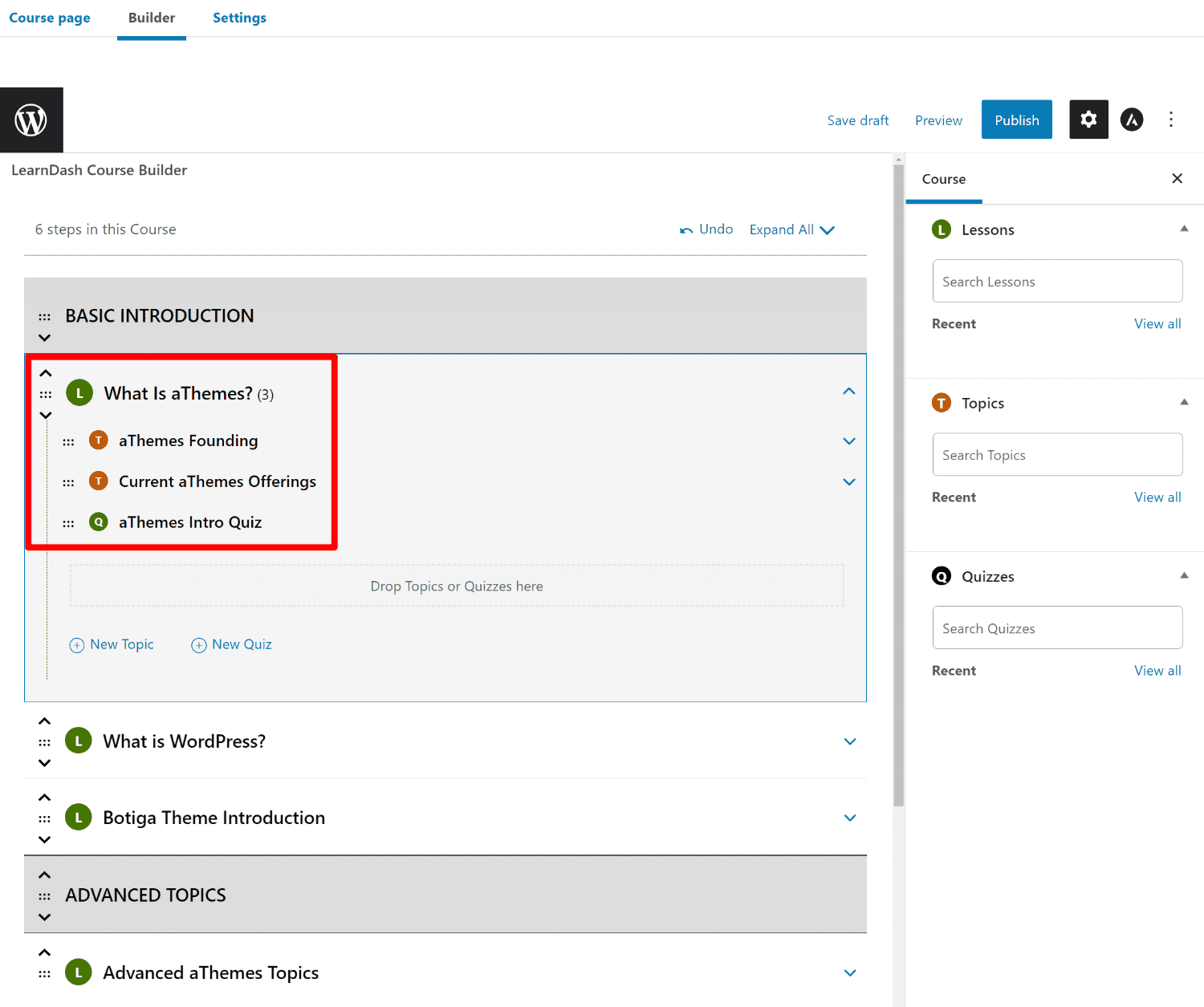This screenshot has width=1204, height=1007.
Task: Expand all course steps
Action: 791,229
